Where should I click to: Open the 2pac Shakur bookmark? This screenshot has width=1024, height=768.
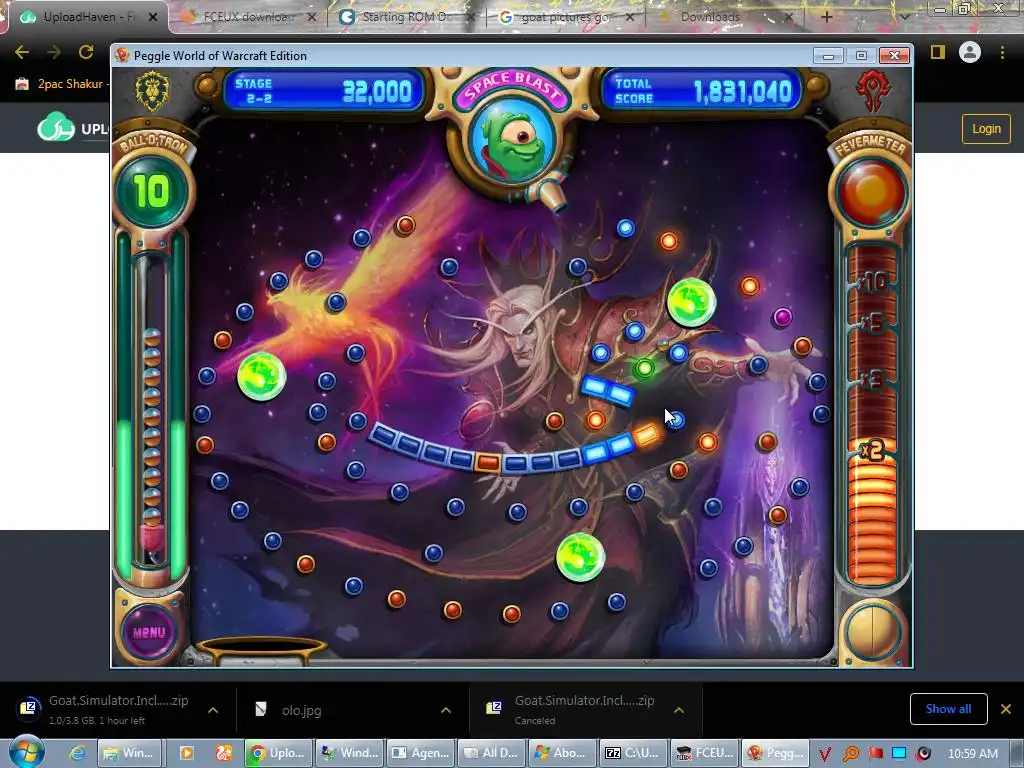60,84
